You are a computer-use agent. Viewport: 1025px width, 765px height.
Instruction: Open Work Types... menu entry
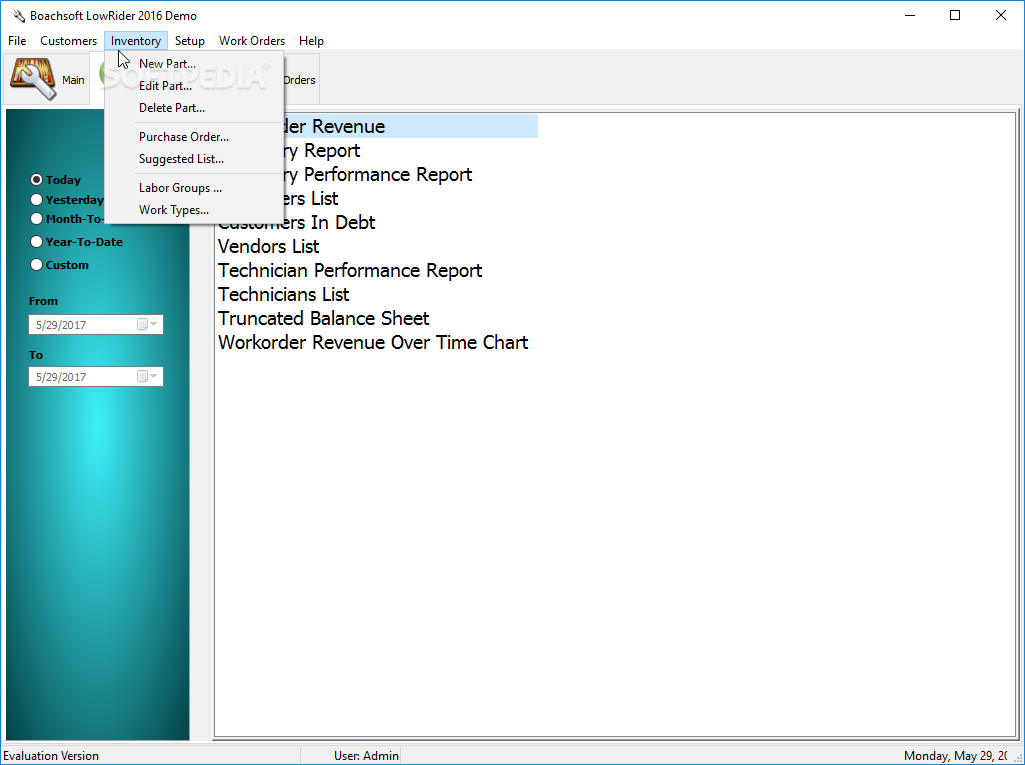(194, 210)
